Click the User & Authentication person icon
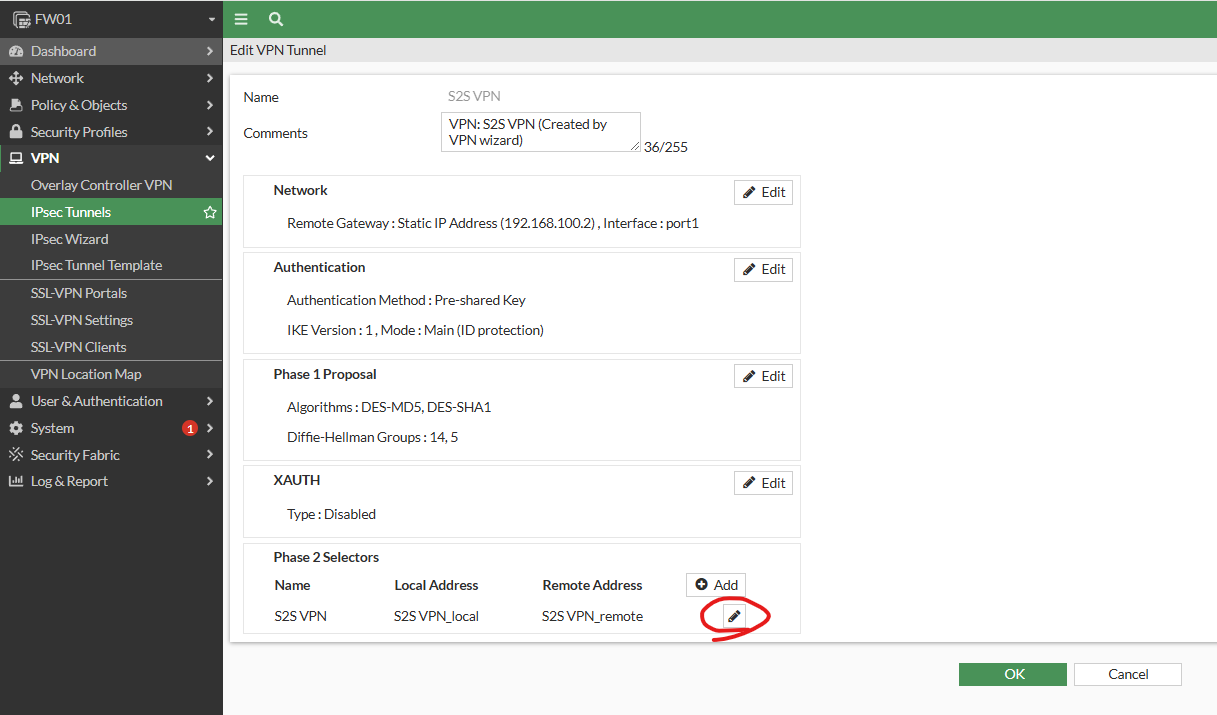Viewport: 1217px width, 715px height. point(15,401)
